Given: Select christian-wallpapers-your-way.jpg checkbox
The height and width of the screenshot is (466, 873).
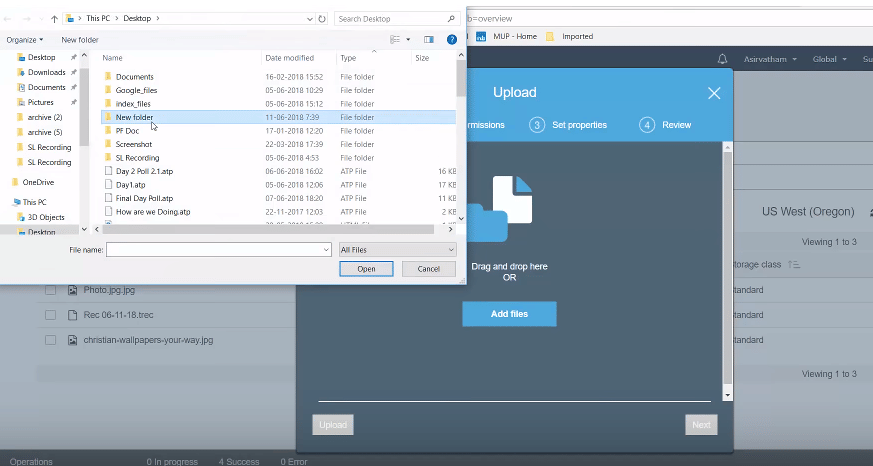Looking at the screenshot, I should coord(50,340).
